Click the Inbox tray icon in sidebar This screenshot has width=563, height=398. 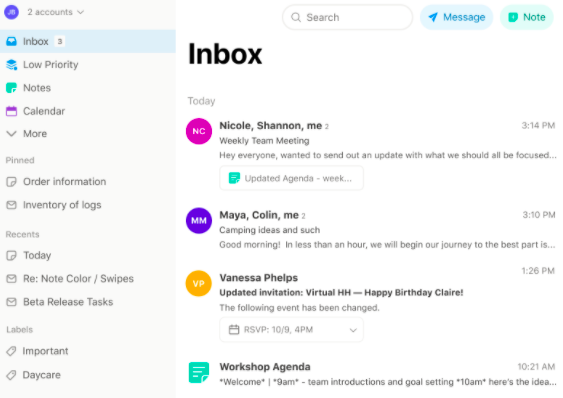[x=11, y=41]
